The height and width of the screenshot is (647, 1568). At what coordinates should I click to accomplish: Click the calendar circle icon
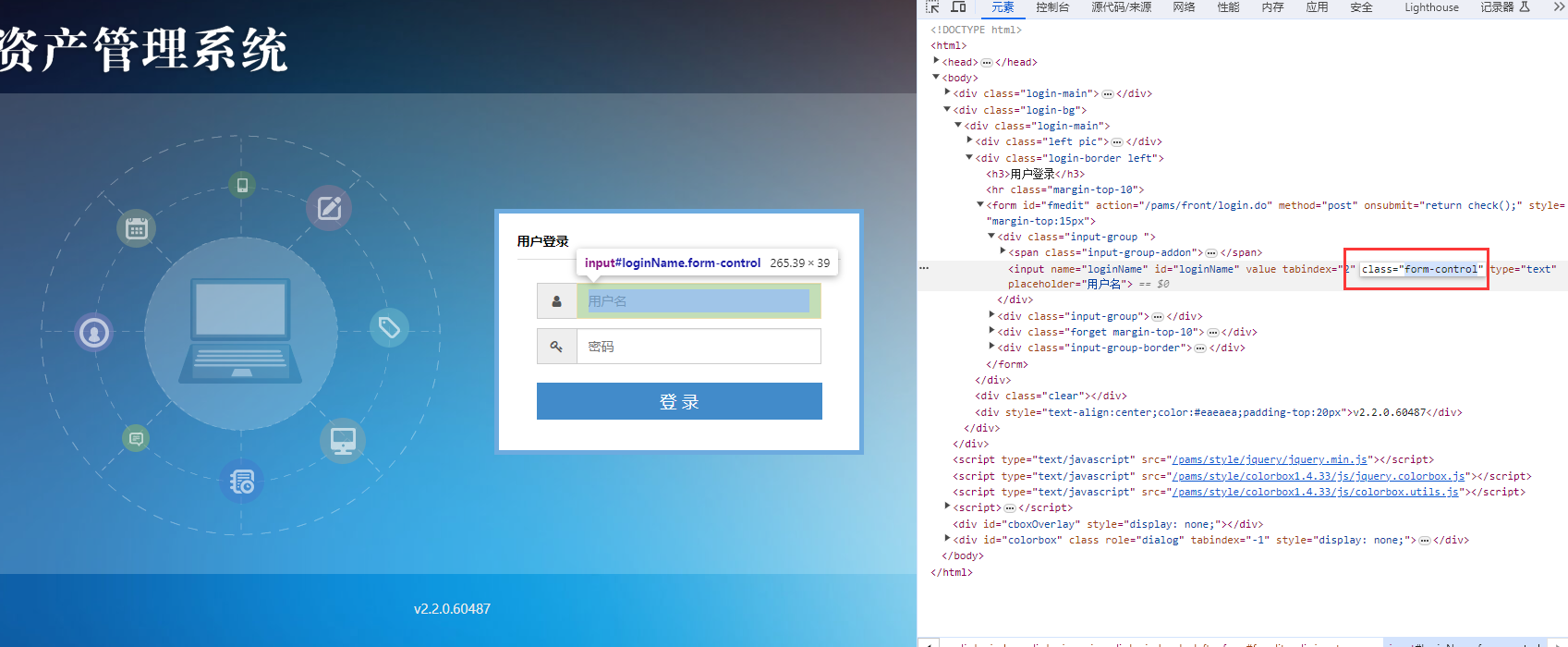(137, 228)
